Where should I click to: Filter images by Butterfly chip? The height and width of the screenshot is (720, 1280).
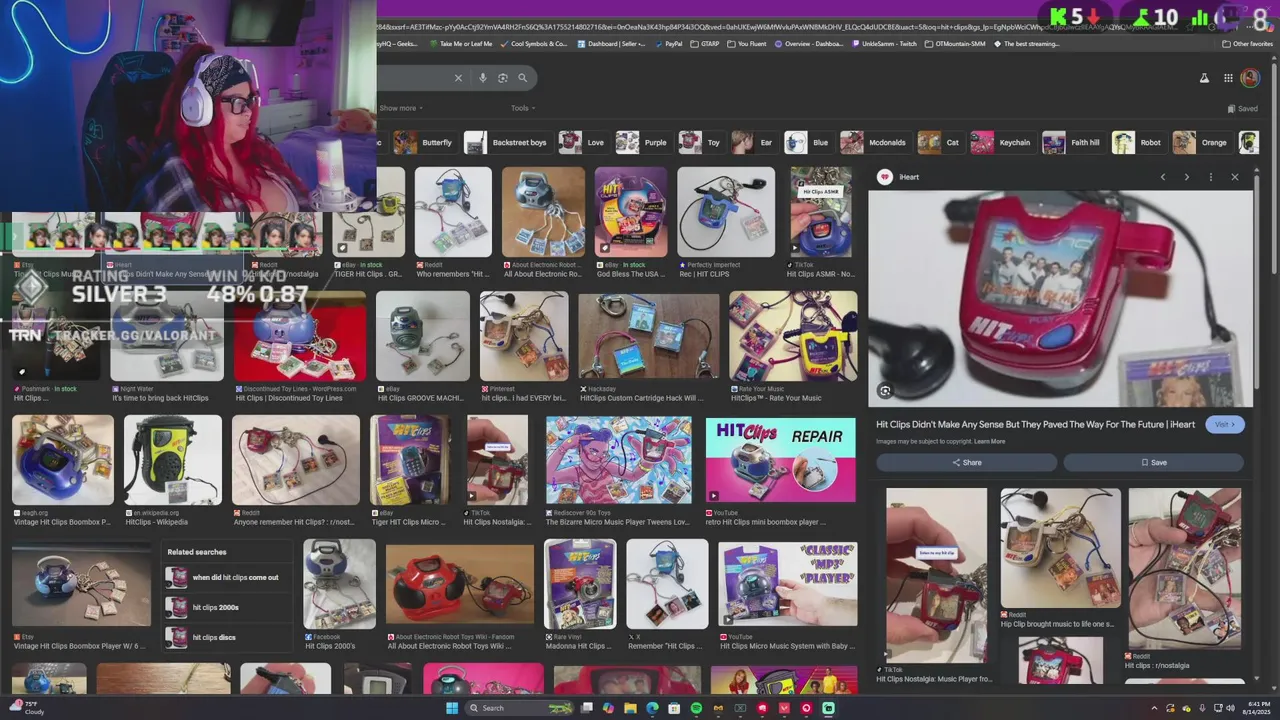[x=423, y=143]
